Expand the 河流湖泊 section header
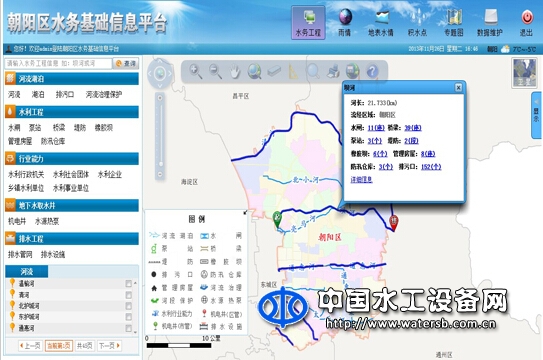Image resolution: width=543 pixels, height=360 pixels. pyautogui.click(x=72, y=79)
